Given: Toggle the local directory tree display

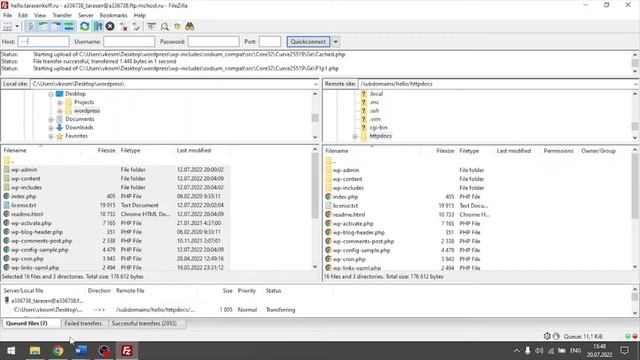Looking at the screenshot, I should [43, 27].
